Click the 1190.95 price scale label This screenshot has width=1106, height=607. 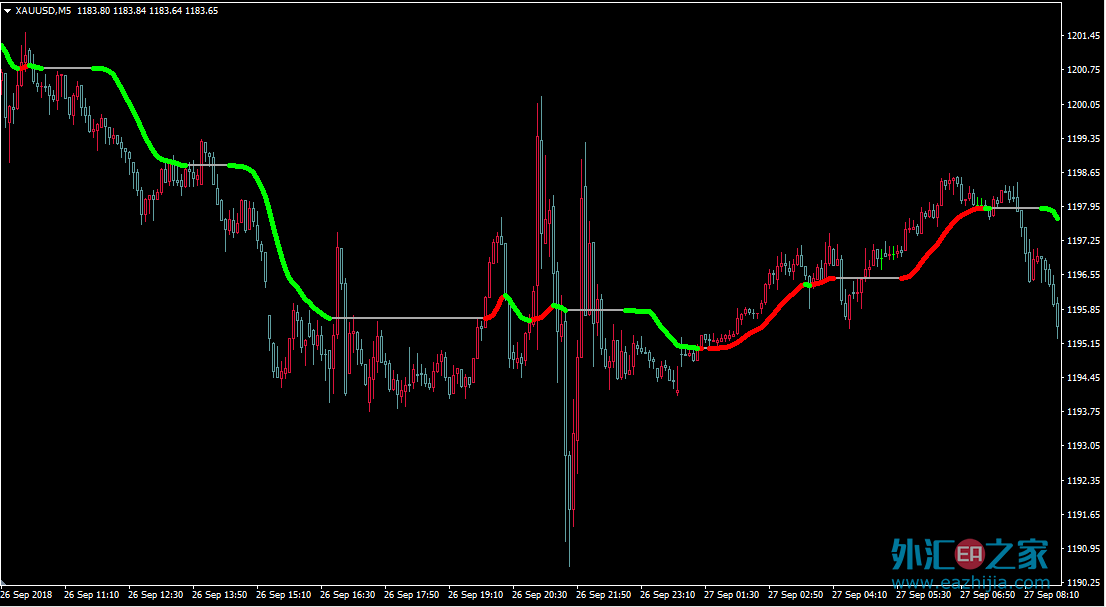point(1085,548)
